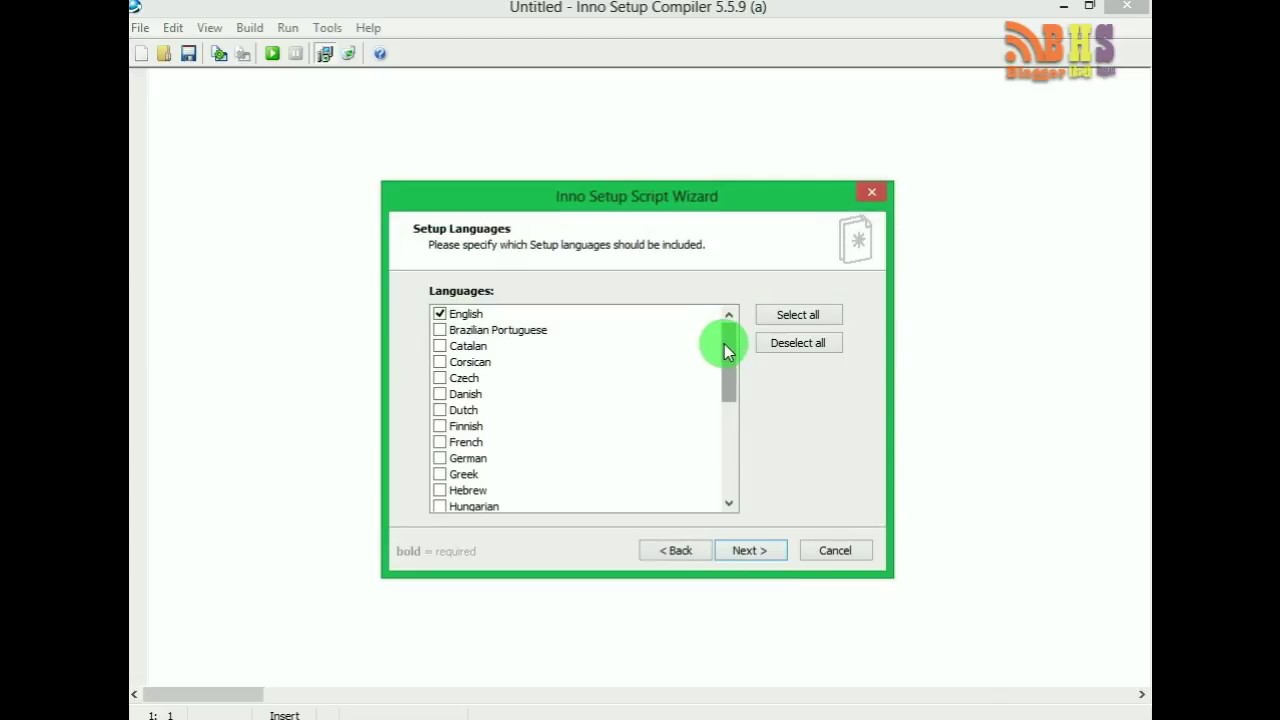Save the script with the floppy icon
Screen dimensions: 1280x720
pyautogui.click(x=188, y=54)
